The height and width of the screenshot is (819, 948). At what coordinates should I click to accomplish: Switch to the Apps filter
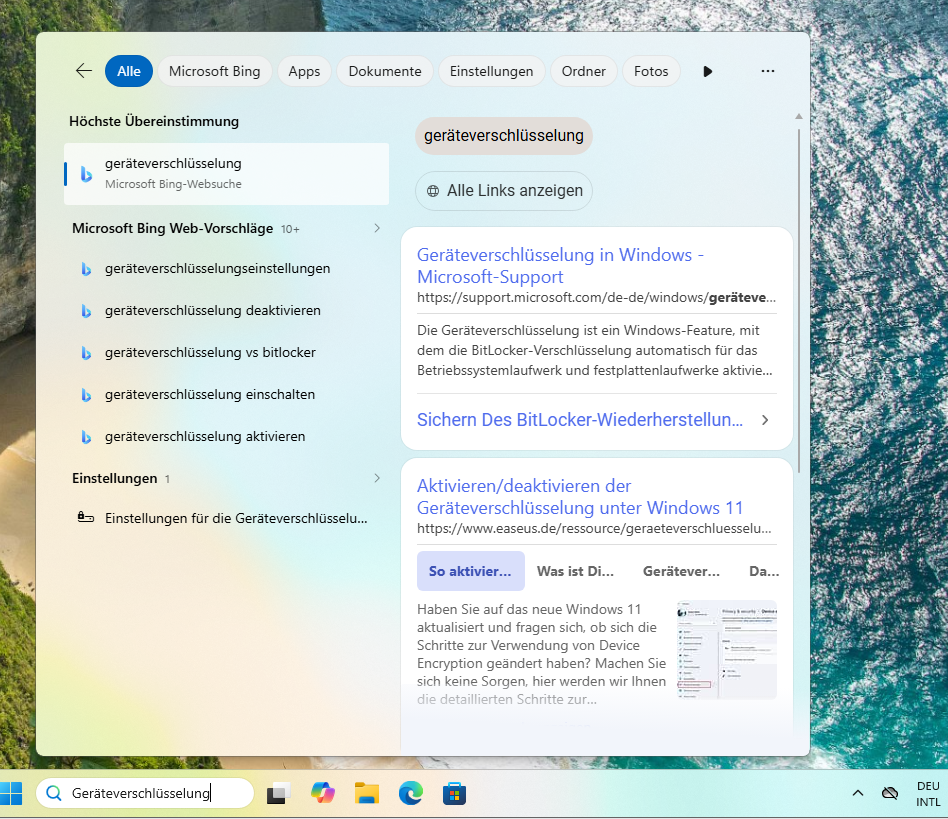pos(304,71)
